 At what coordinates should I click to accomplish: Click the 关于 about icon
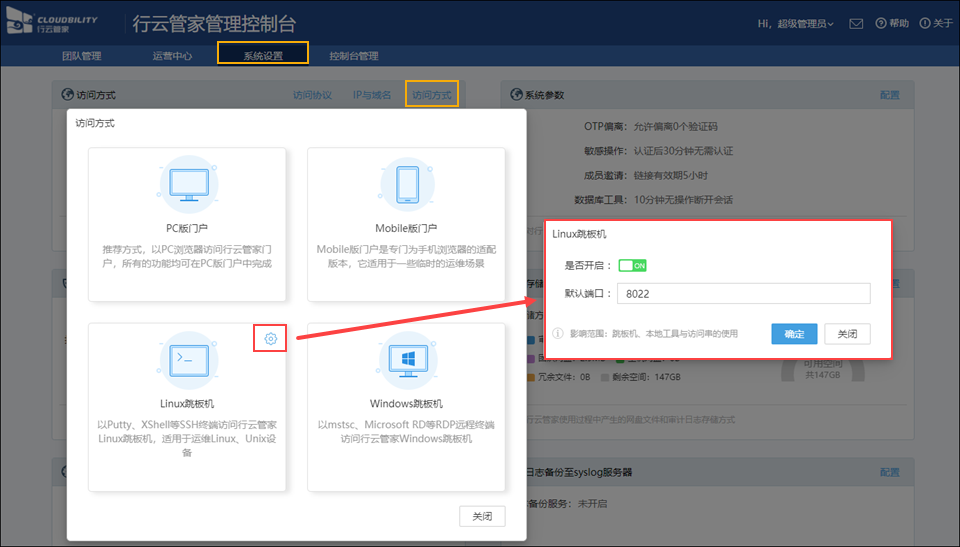(926, 24)
